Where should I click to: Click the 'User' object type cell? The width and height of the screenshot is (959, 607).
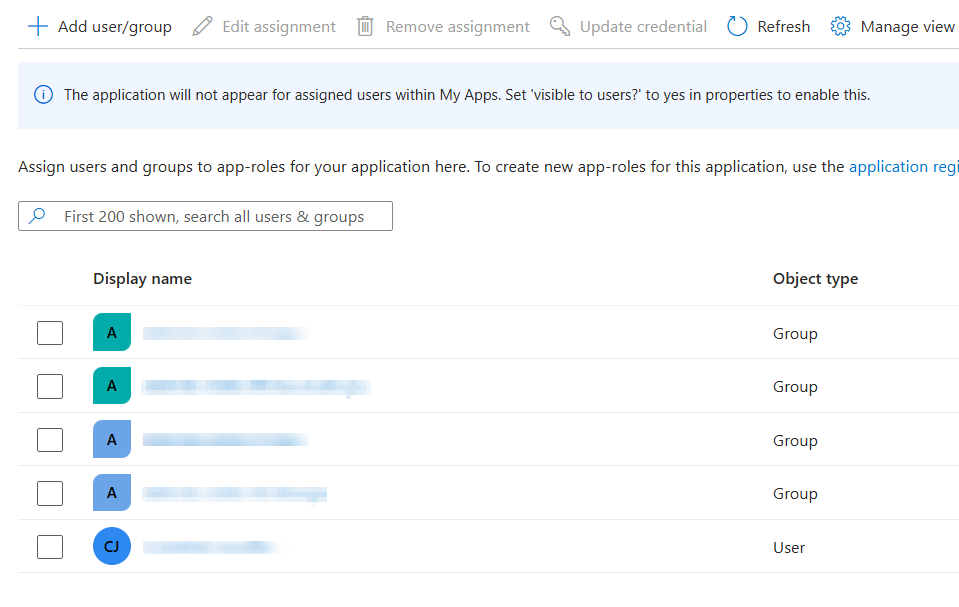tap(789, 548)
